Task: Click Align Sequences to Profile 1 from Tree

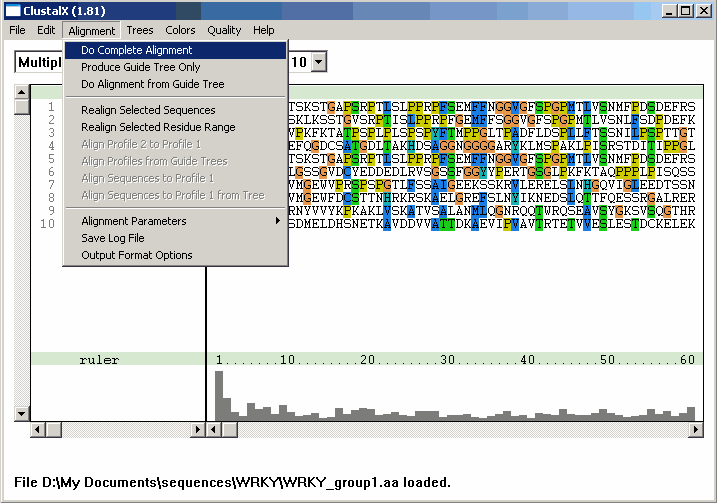Action: (176, 195)
